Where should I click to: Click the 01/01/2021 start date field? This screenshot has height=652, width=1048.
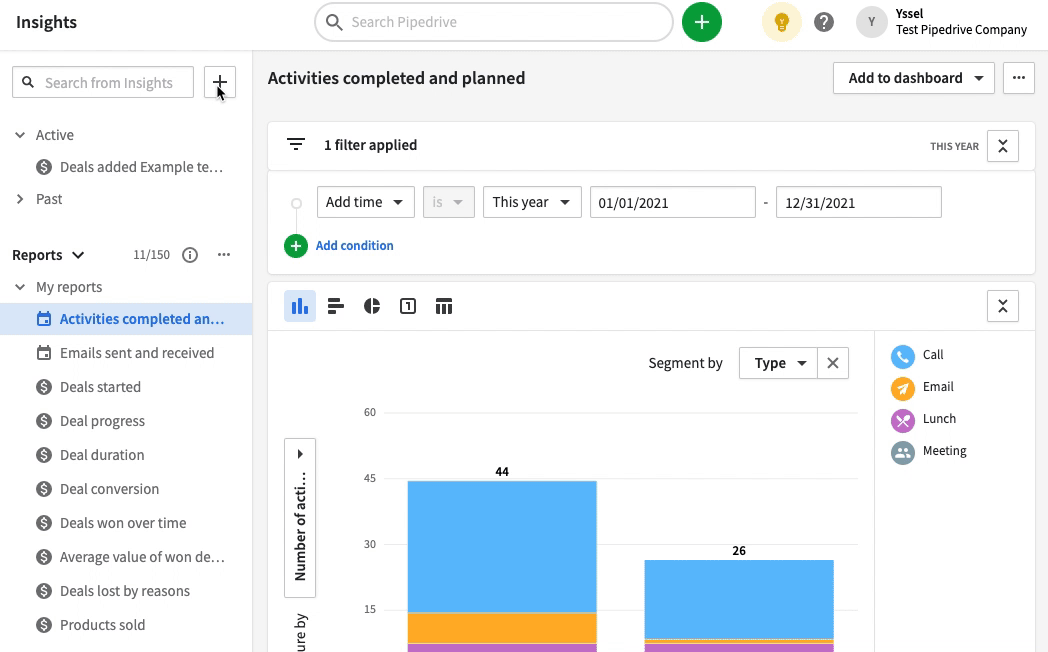pyautogui.click(x=672, y=202)
